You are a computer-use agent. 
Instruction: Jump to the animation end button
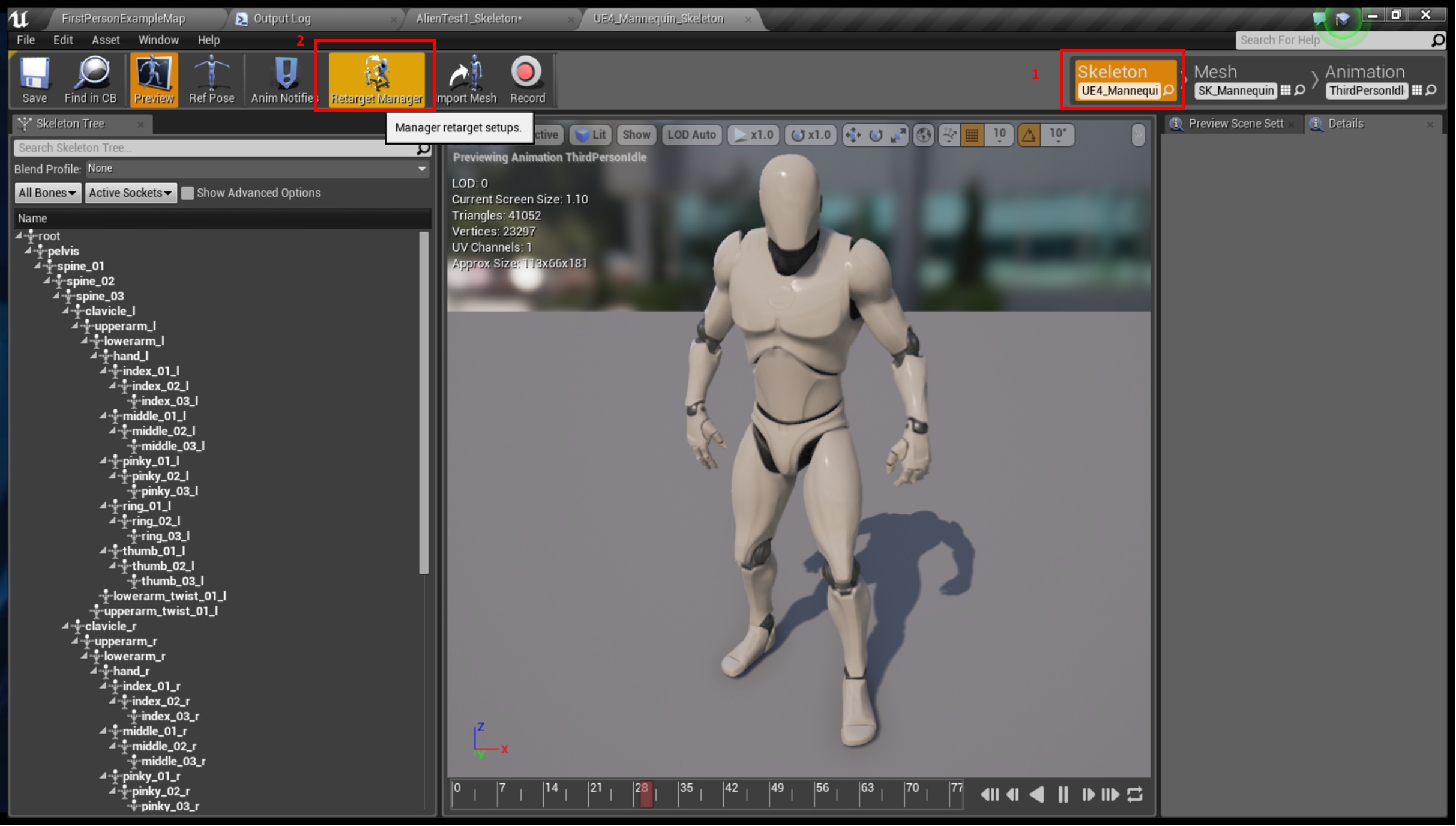tap(1110, 795)
